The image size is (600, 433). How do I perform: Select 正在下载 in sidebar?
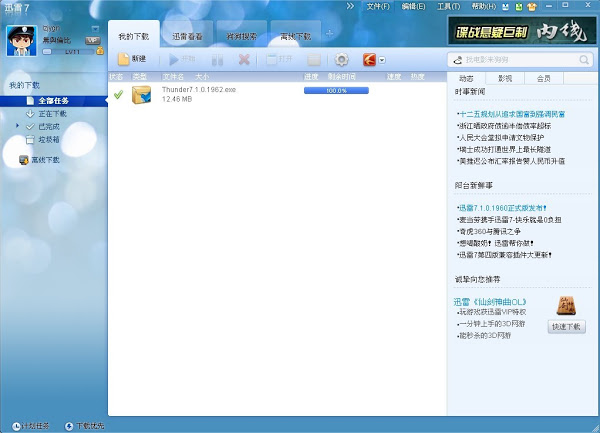point(52,114)
